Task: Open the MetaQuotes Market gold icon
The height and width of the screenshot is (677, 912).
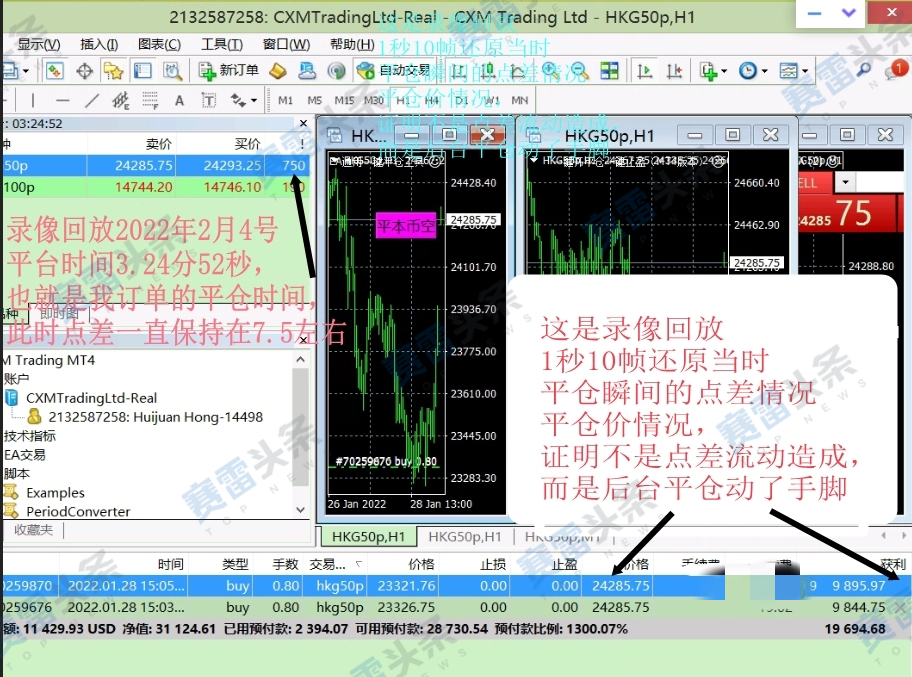Action: (278, 71)
